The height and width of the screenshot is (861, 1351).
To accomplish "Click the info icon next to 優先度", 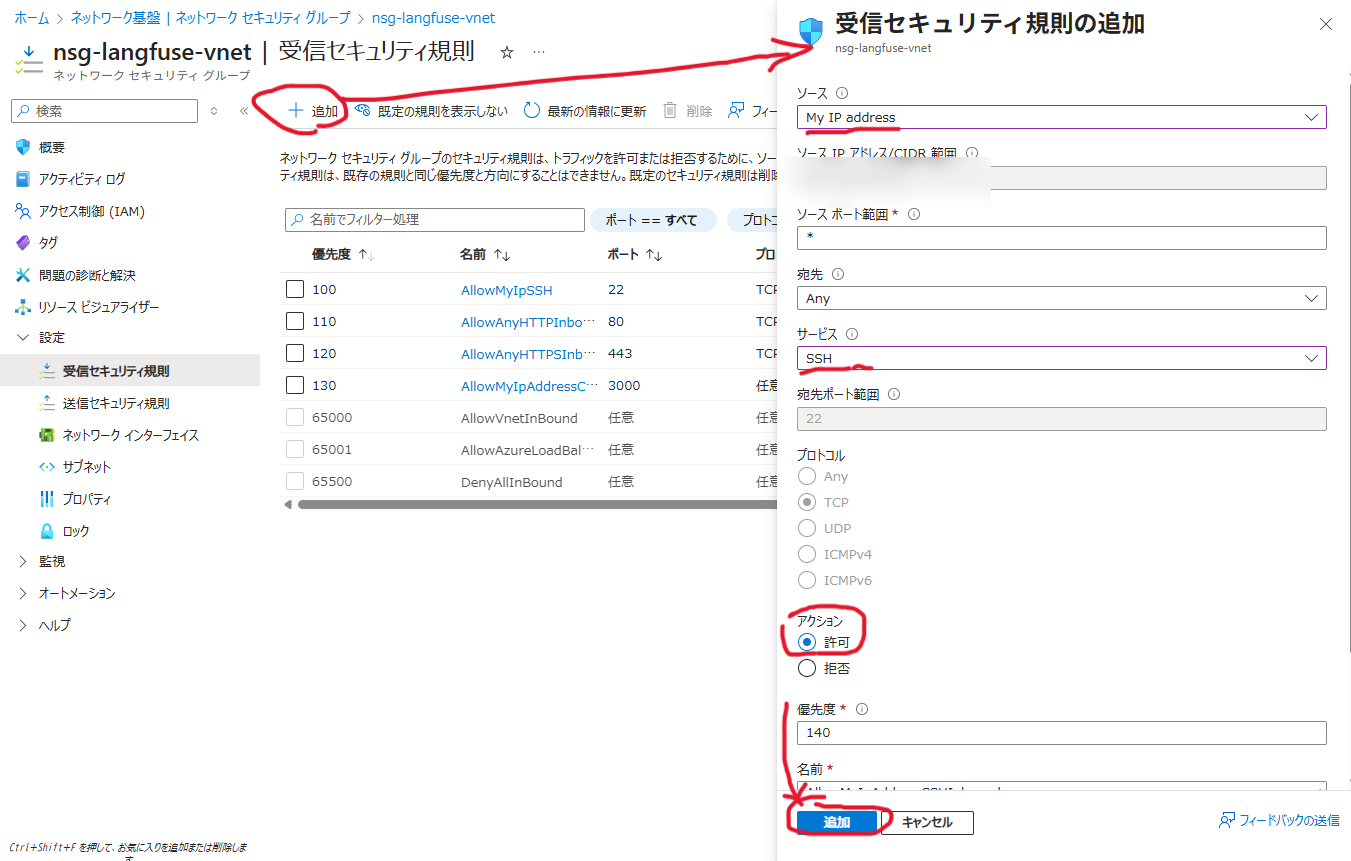I will 862,709.
